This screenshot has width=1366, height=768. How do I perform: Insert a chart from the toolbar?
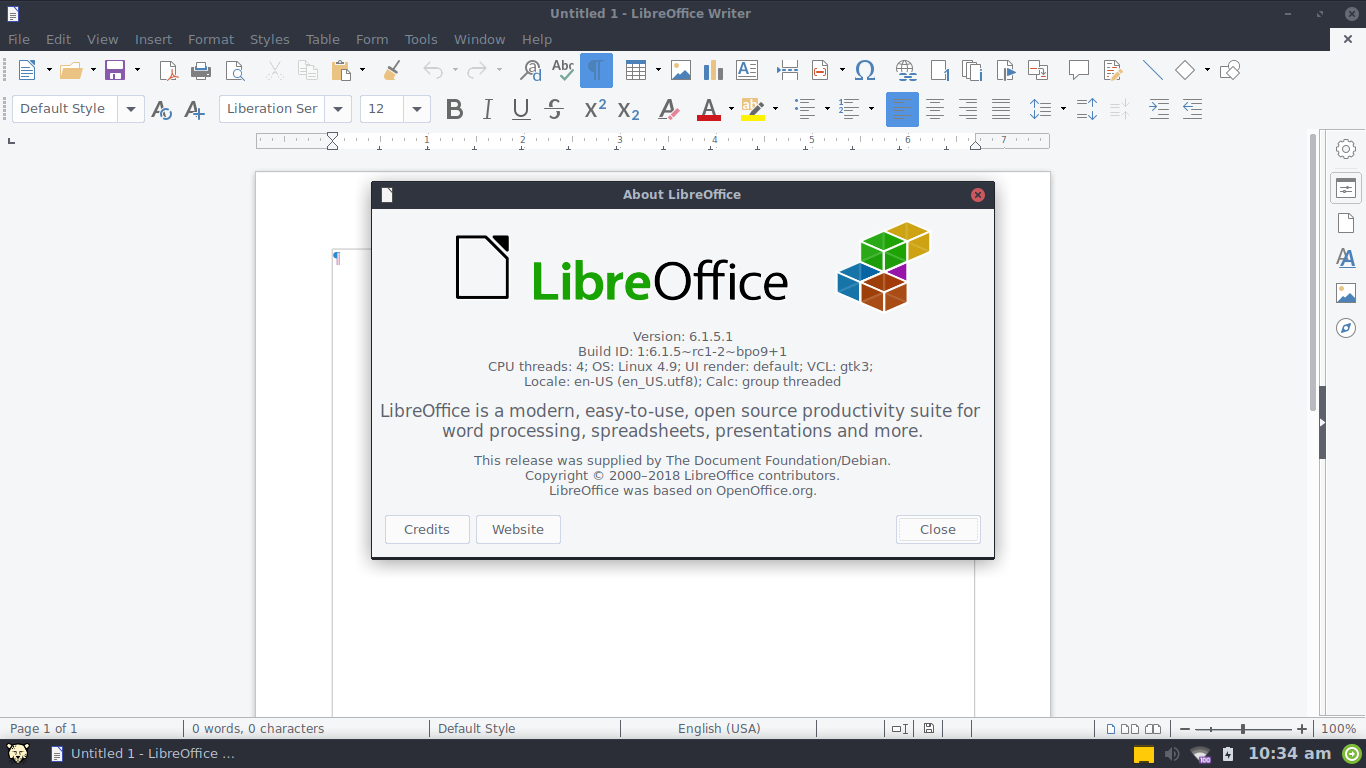[x=713, y=70]
